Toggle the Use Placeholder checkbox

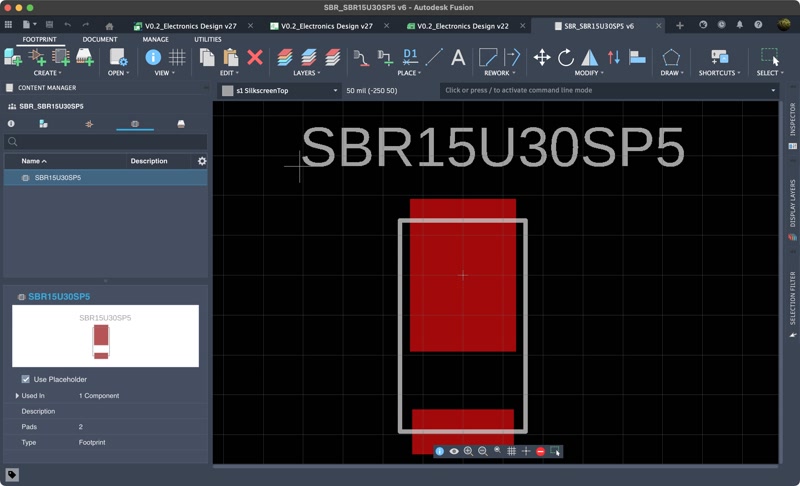(x=26, y=379)
